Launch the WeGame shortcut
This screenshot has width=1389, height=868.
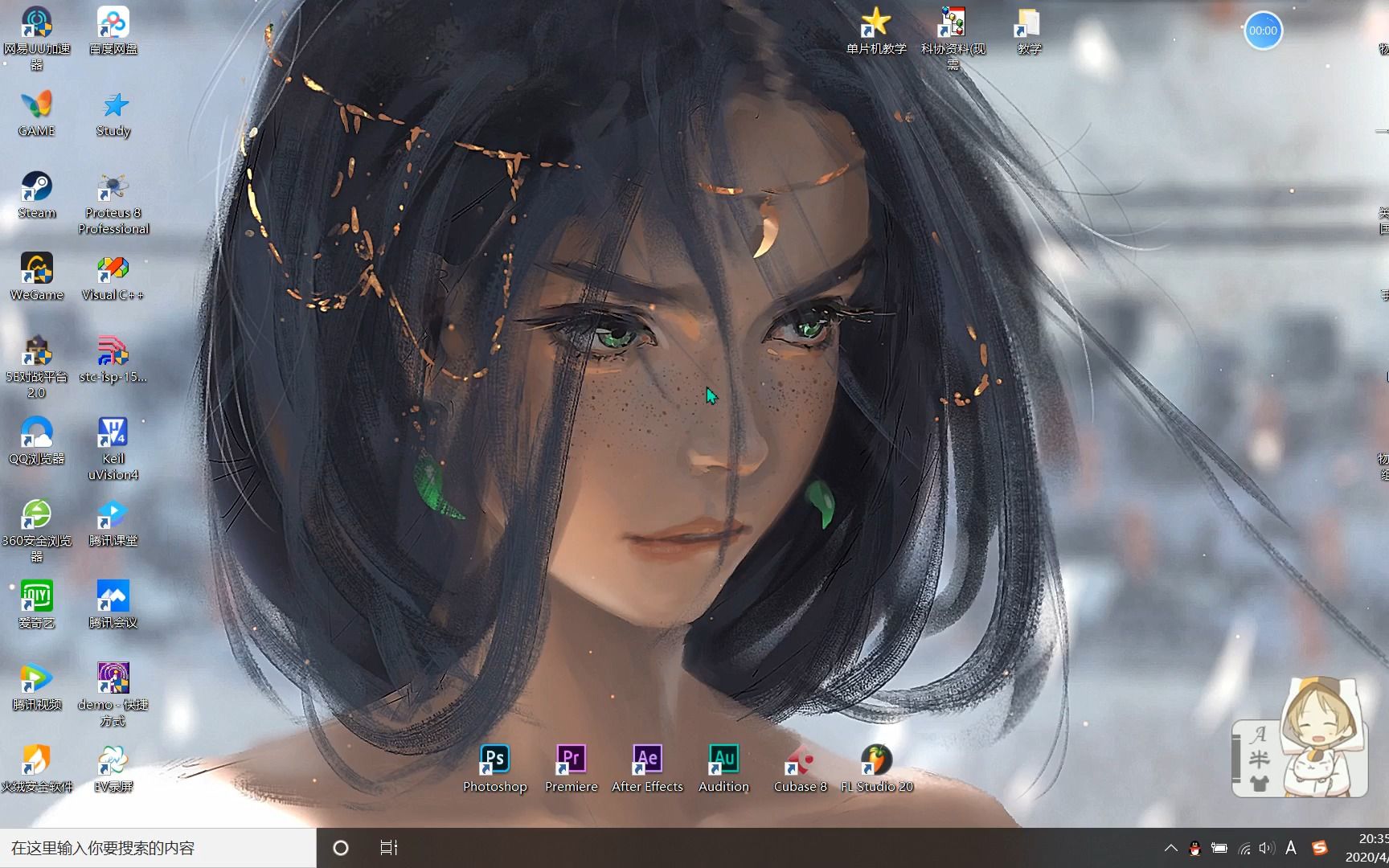(x=37, y=277)
